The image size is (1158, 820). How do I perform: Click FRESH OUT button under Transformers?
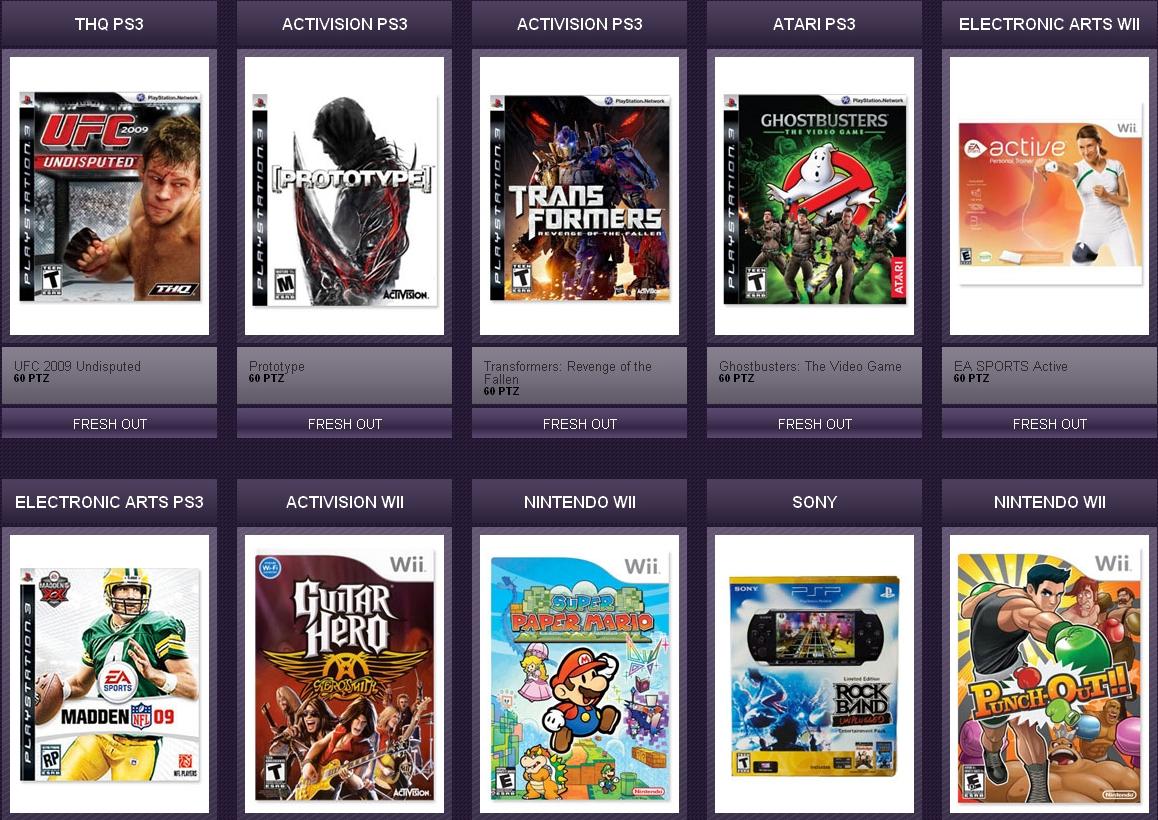579,424
